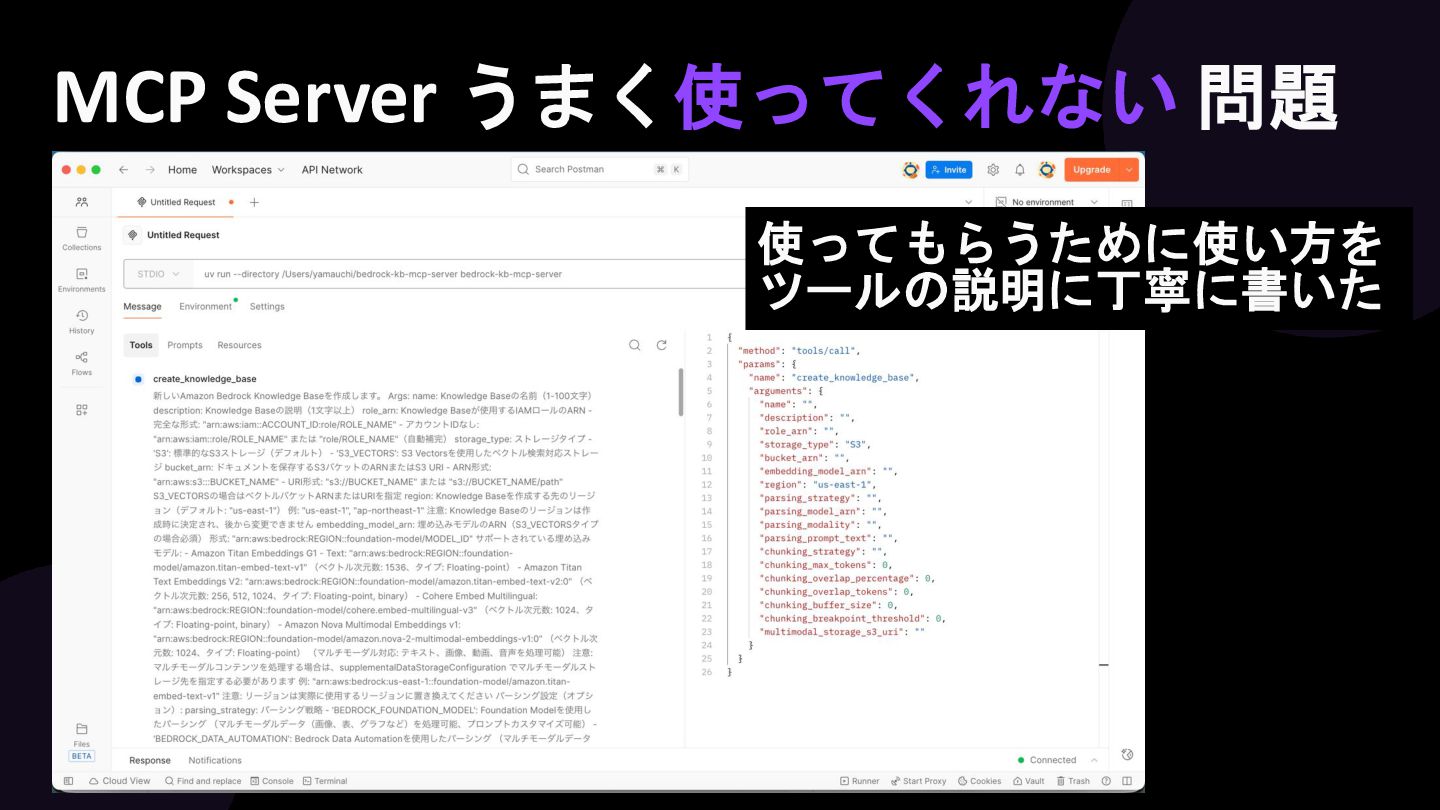The height and width of the screenshot is (810, 1440).
Task: Open Runner in status bar
Action: tap(860, 781)
